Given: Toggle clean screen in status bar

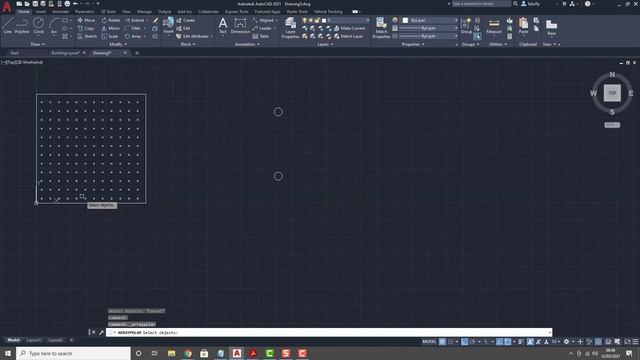Looking at the screenshot, I should pyautogui.click(x=627, y=342).
